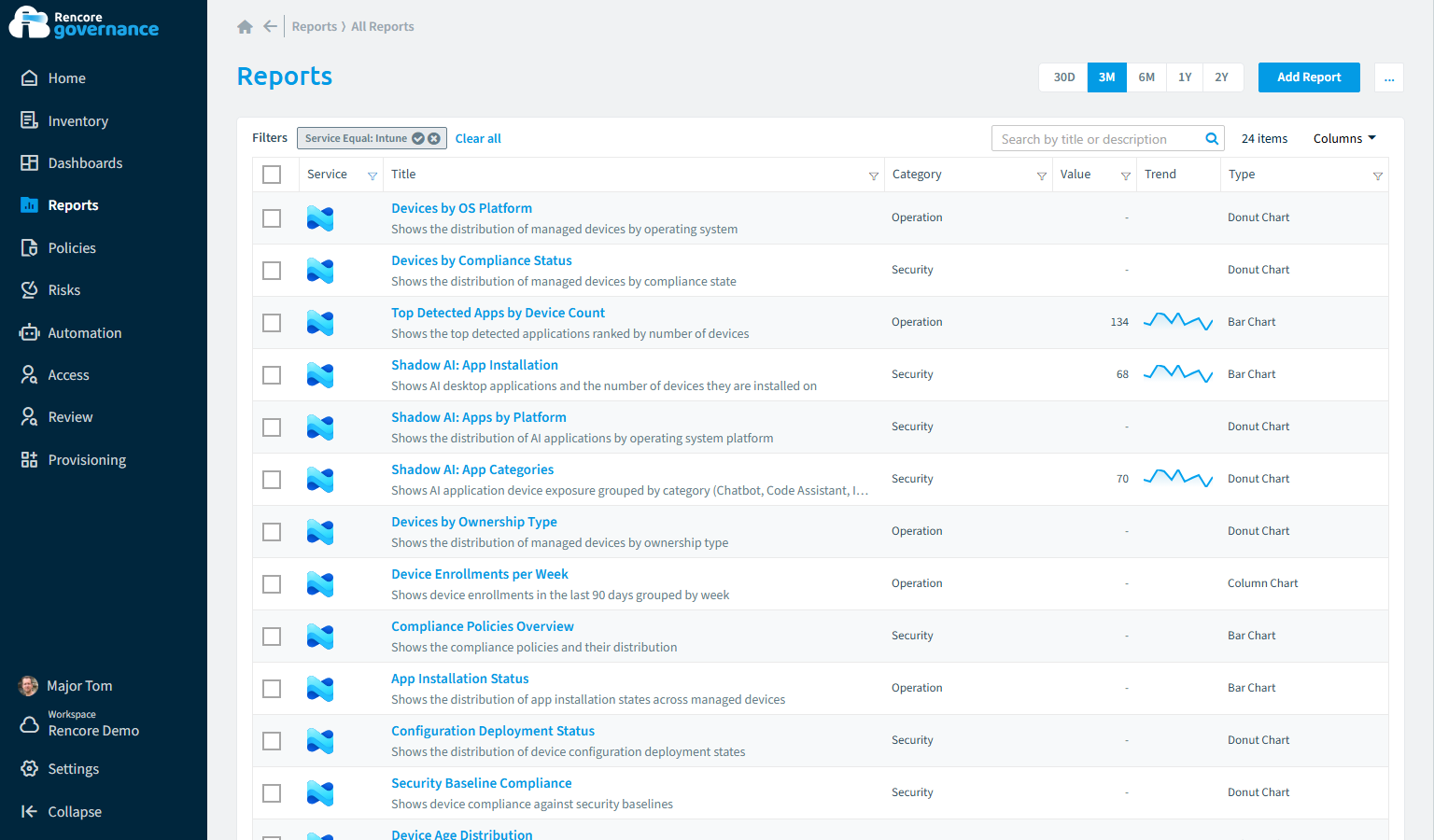Image resolution: width=1434 pixels, height=840 pixels.
Task: Open the Devices by OS Platform report
Action: point(461,208)
